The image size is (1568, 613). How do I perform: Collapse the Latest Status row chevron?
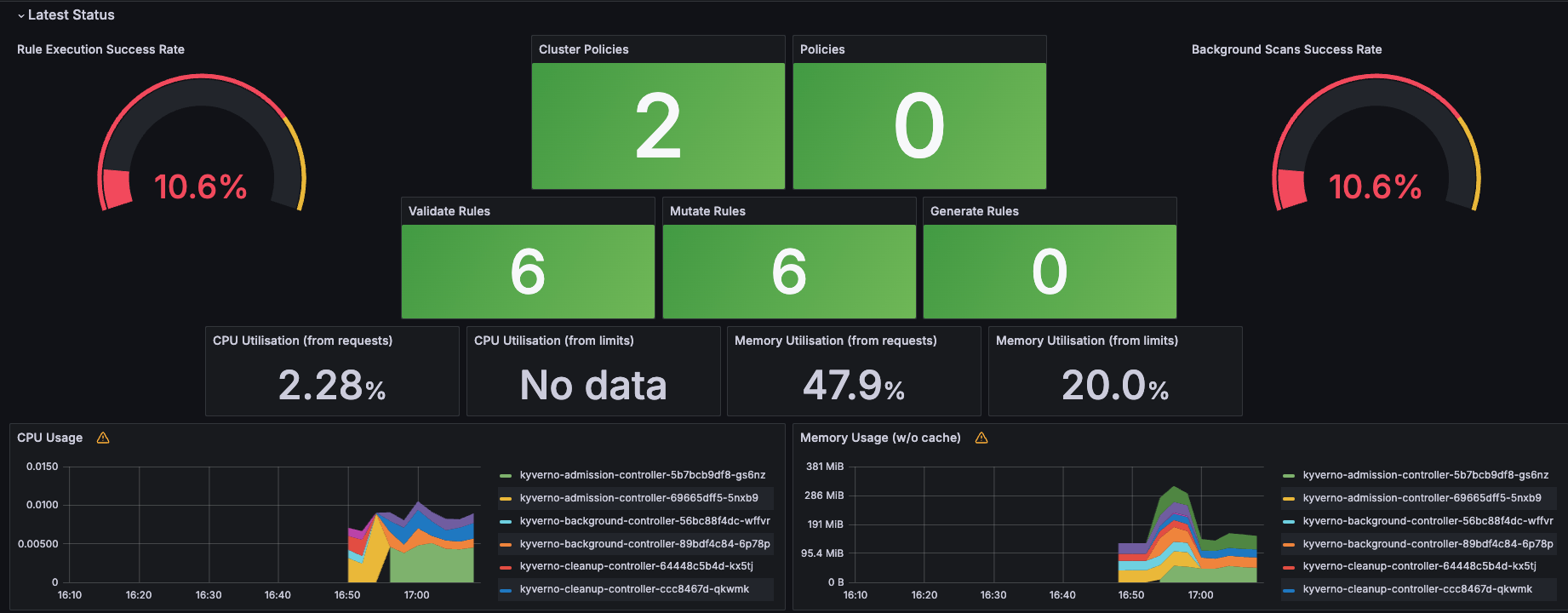pos(20,15)
